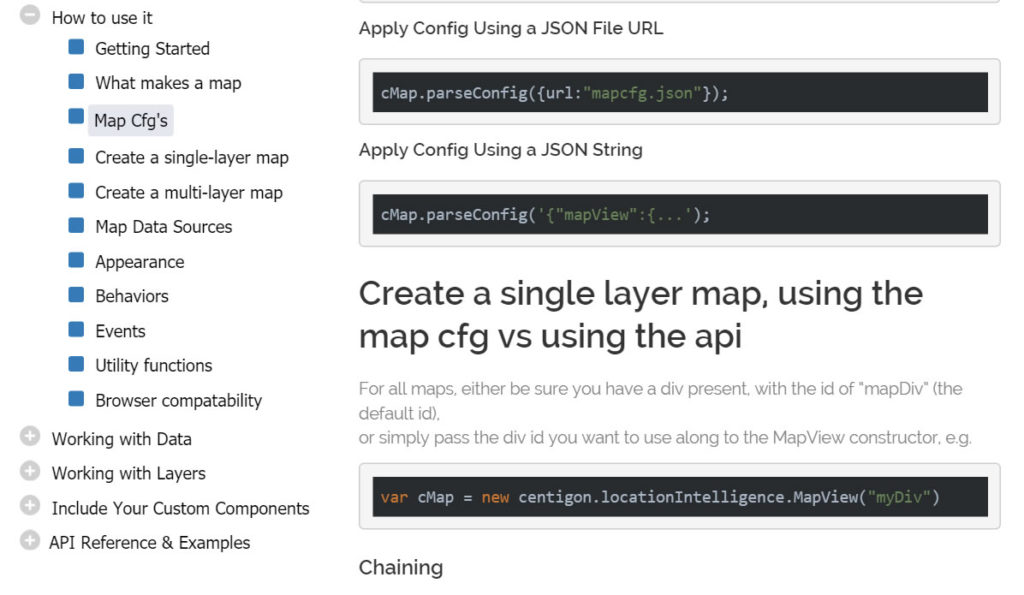Image resolution: width=1024 pixels, height=595 pixels.
Task: Expand Include Your Custom Components
Action: point(30,507)
